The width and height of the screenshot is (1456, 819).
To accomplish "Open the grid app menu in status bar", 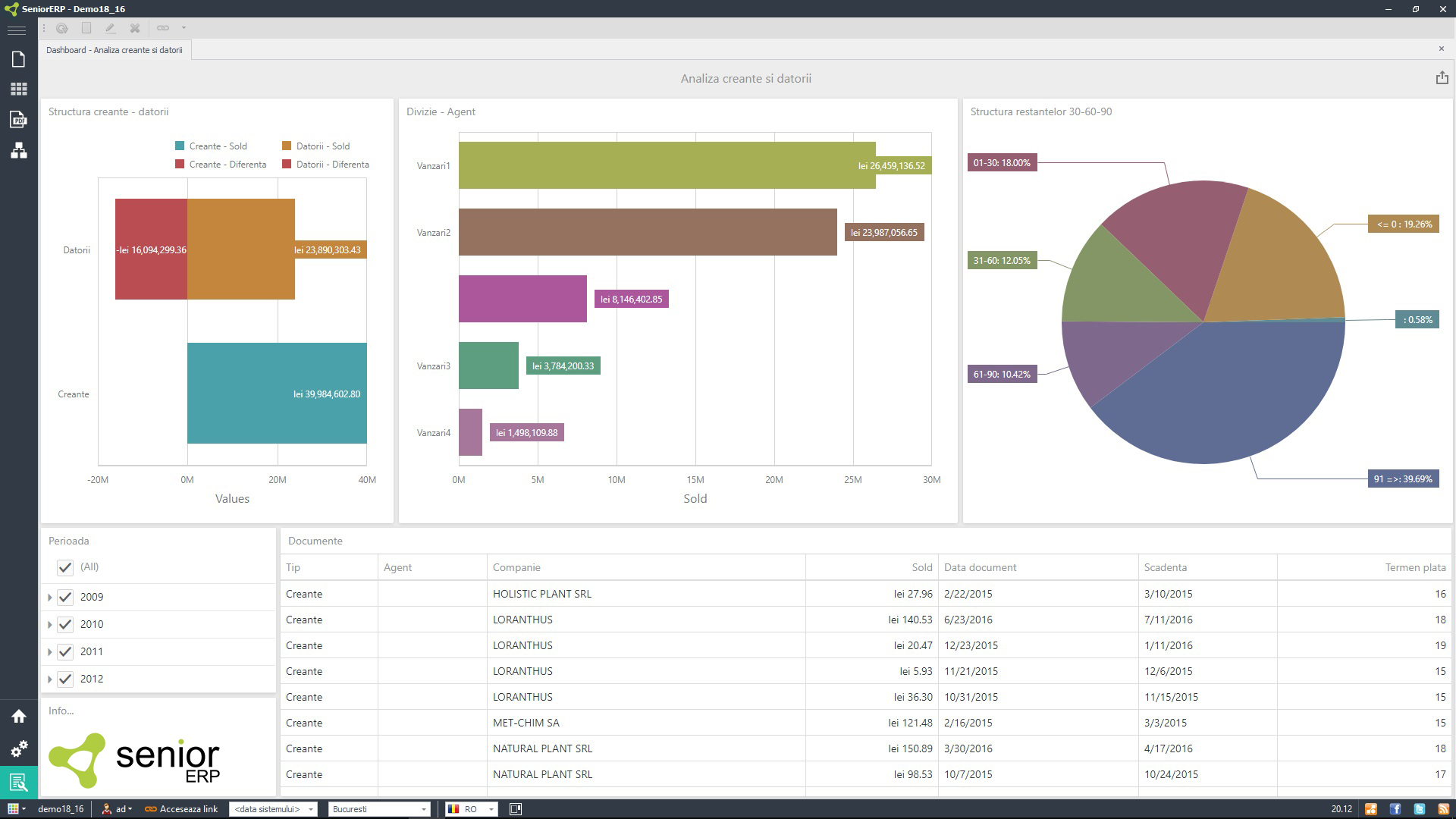I will (x=17, y=809).
